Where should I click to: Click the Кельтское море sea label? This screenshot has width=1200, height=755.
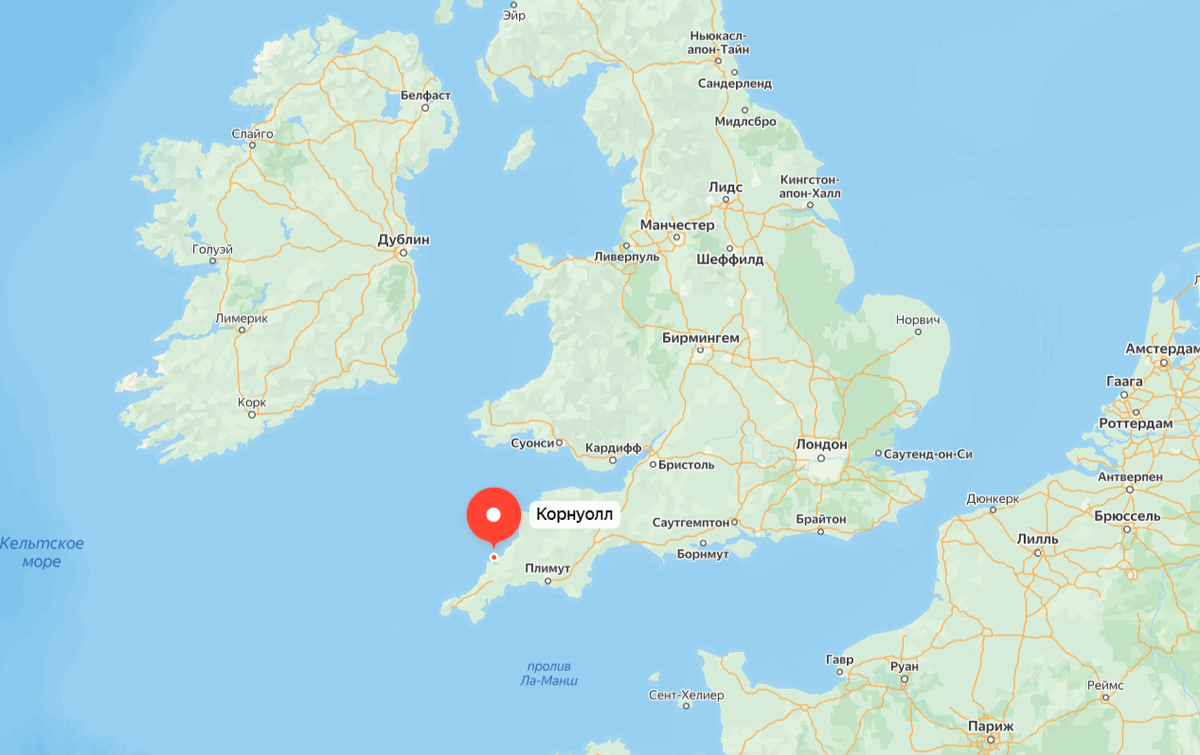[x=42, y=553]
